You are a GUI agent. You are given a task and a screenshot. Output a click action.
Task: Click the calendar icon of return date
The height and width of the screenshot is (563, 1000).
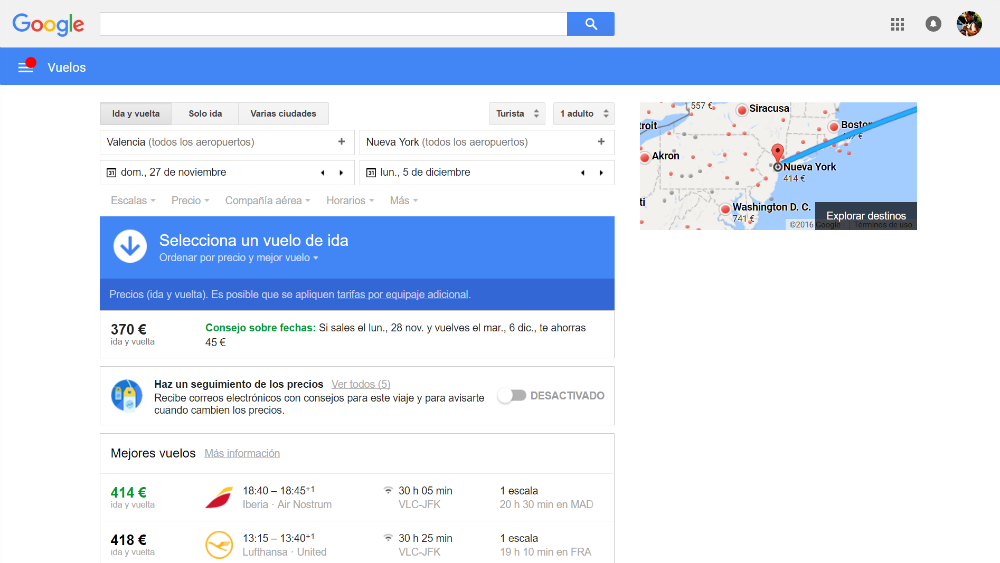(371, 172)
